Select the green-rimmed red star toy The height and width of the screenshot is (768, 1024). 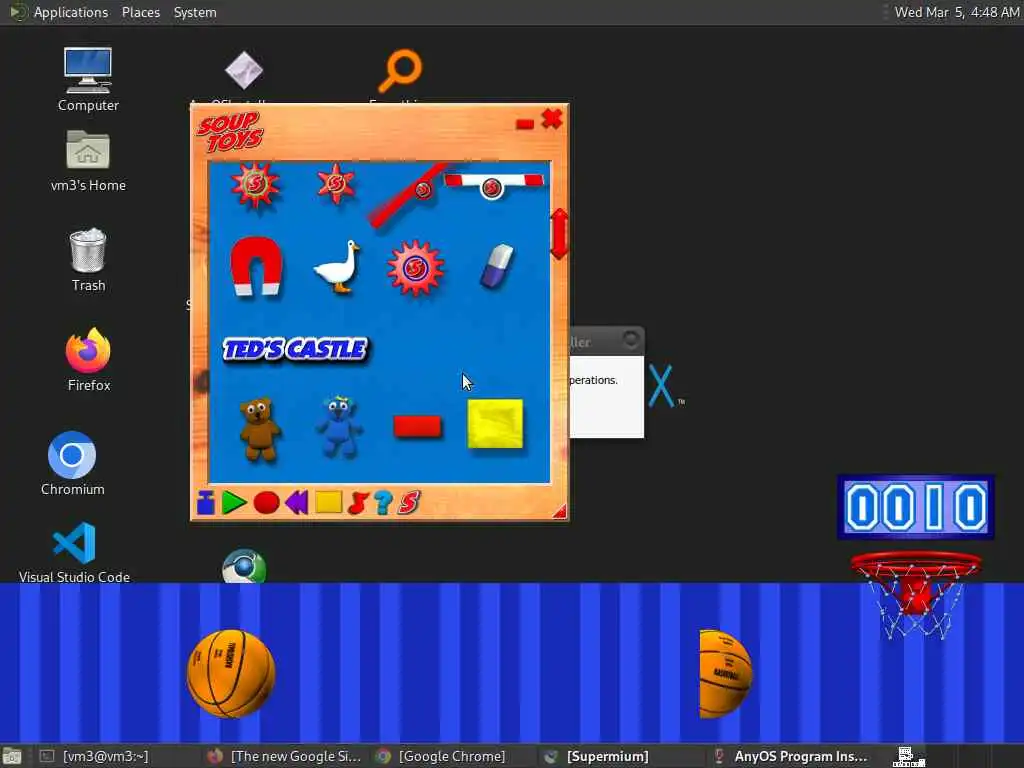point(255,185)
